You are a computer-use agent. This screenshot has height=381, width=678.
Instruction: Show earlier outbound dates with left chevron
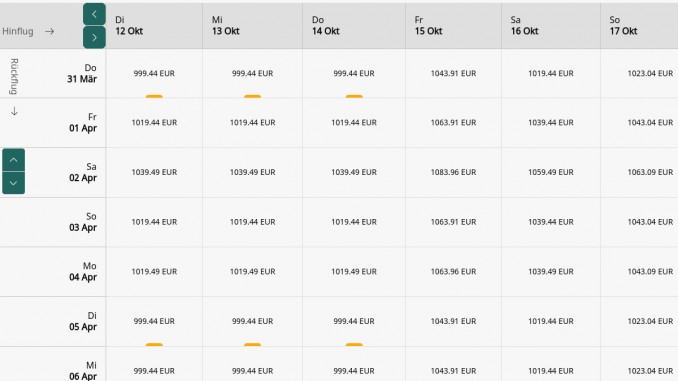tap(94, 14)
